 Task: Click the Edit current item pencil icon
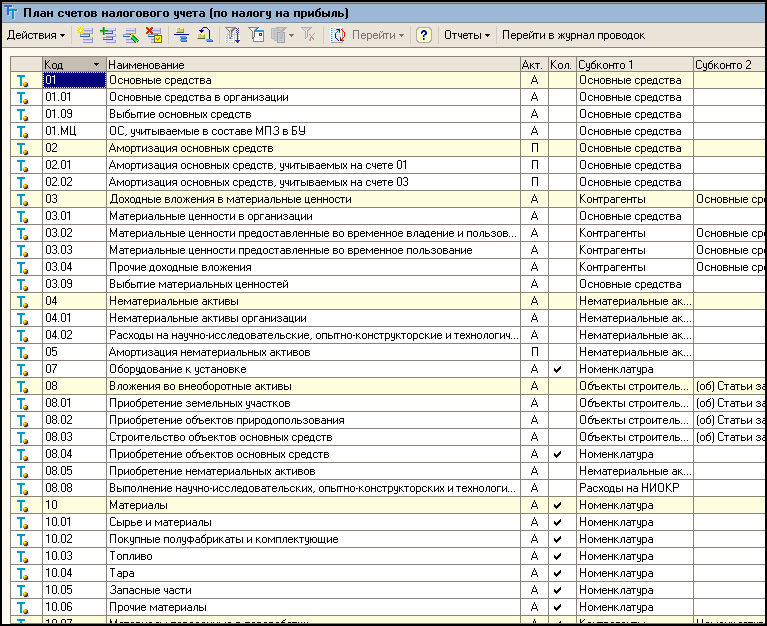point(131,35)
